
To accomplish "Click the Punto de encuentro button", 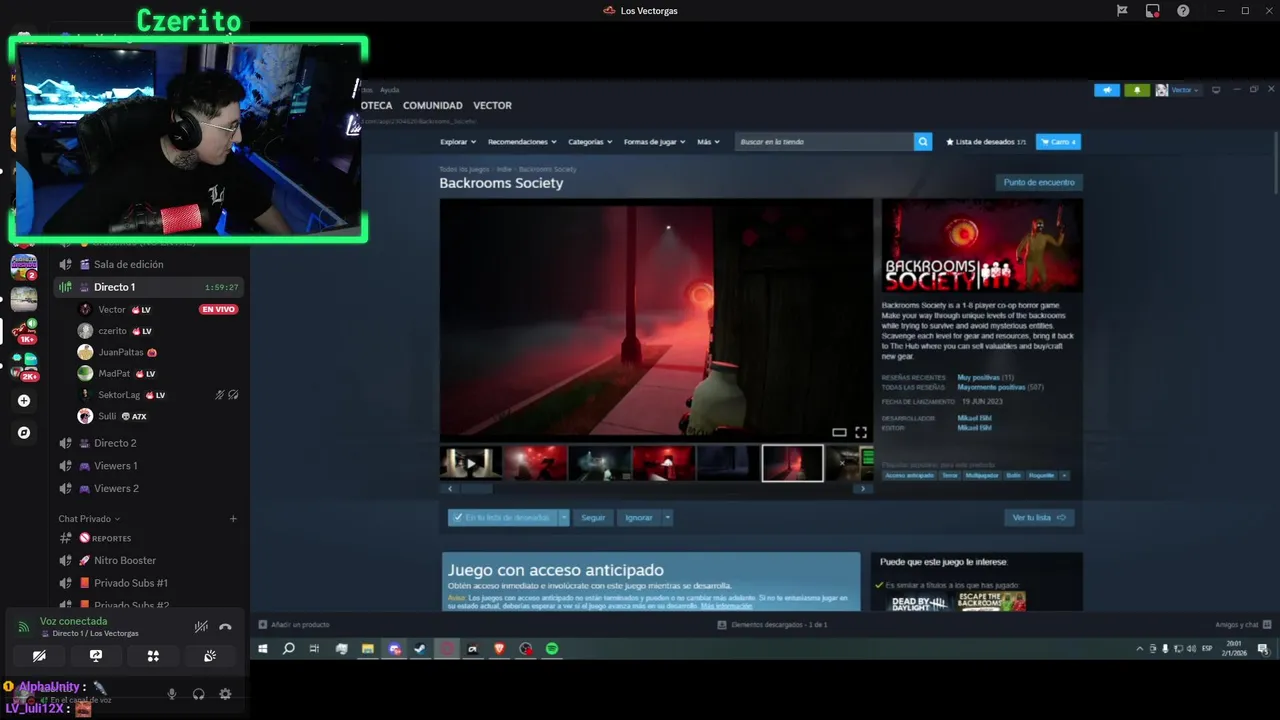I will (1039, 183).
